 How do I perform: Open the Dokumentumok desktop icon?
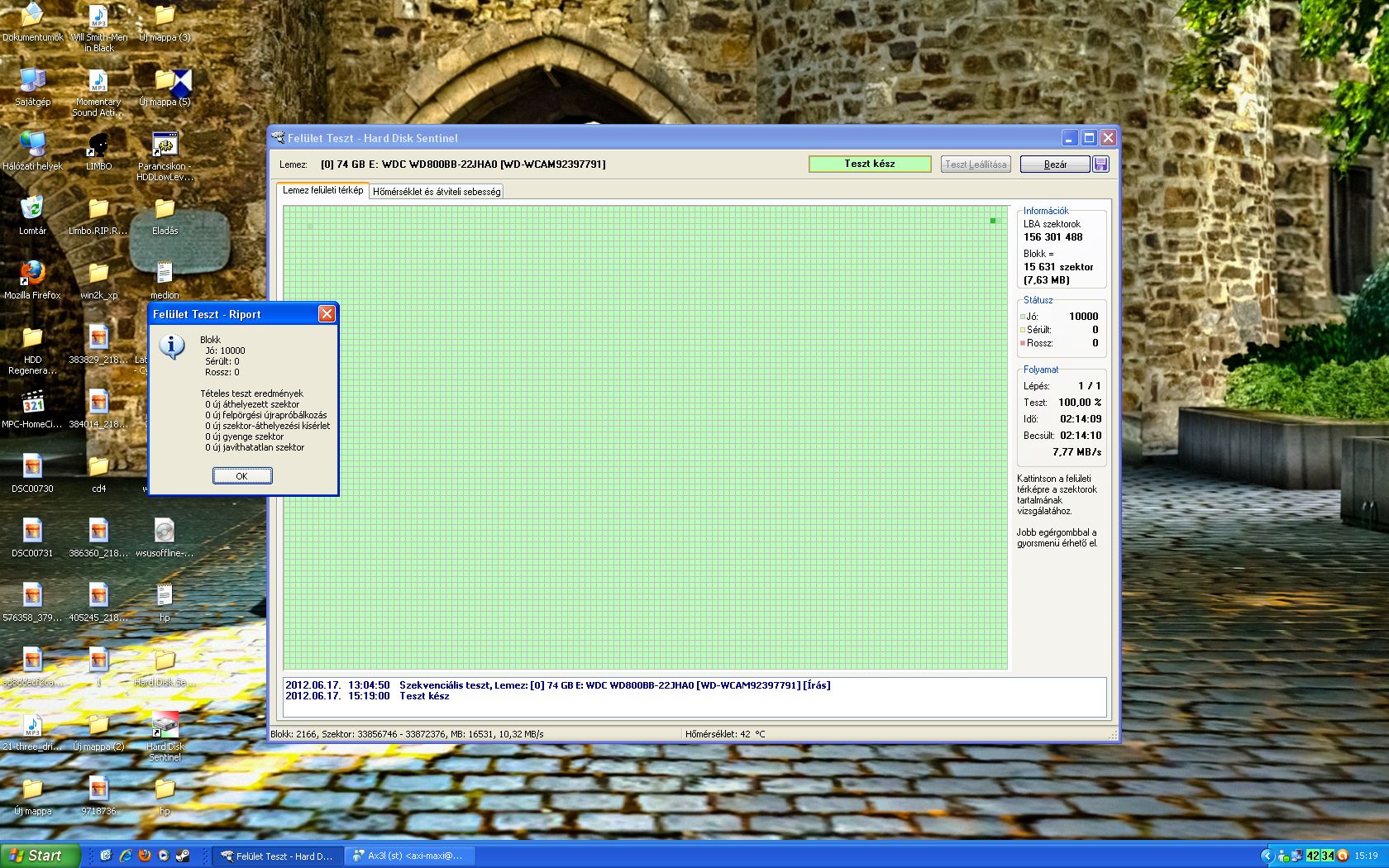pos(32,23)
